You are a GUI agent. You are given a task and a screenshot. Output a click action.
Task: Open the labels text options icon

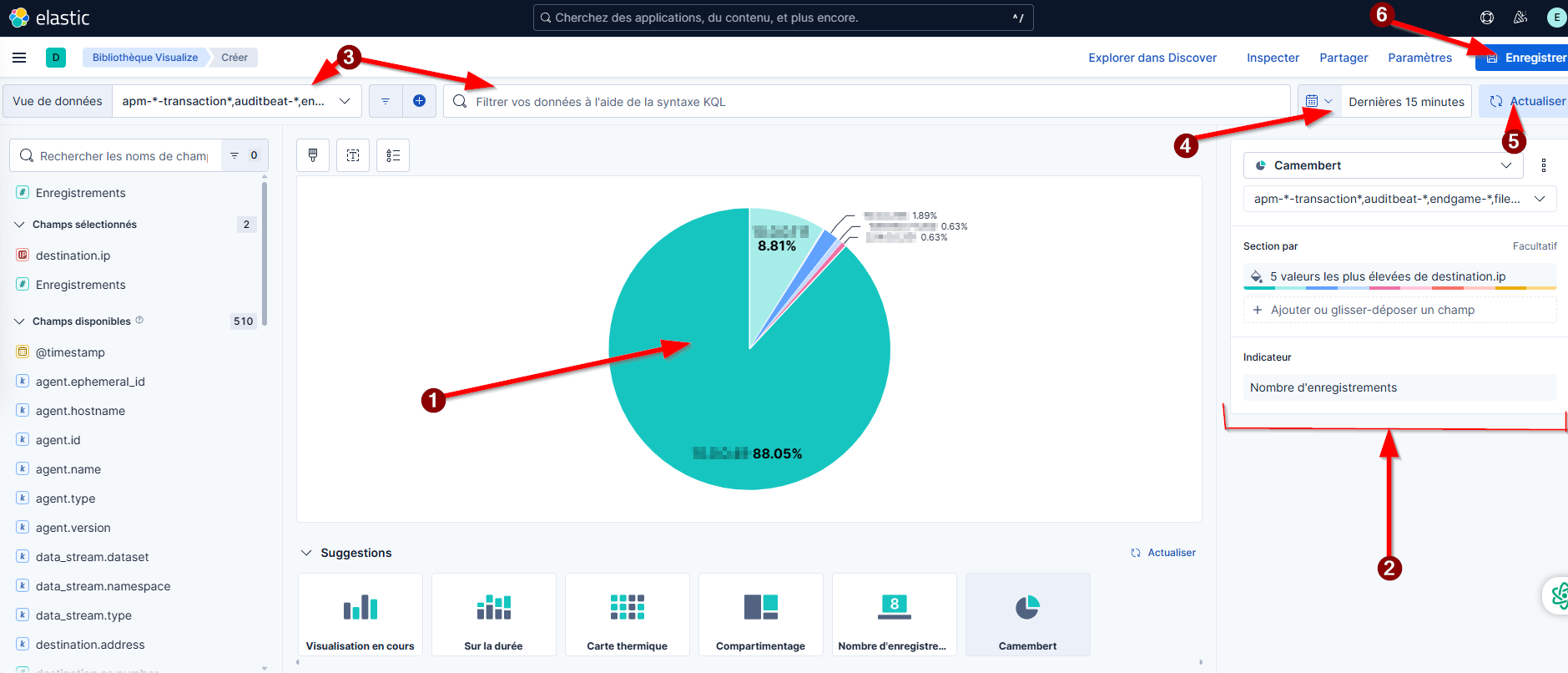353,155
